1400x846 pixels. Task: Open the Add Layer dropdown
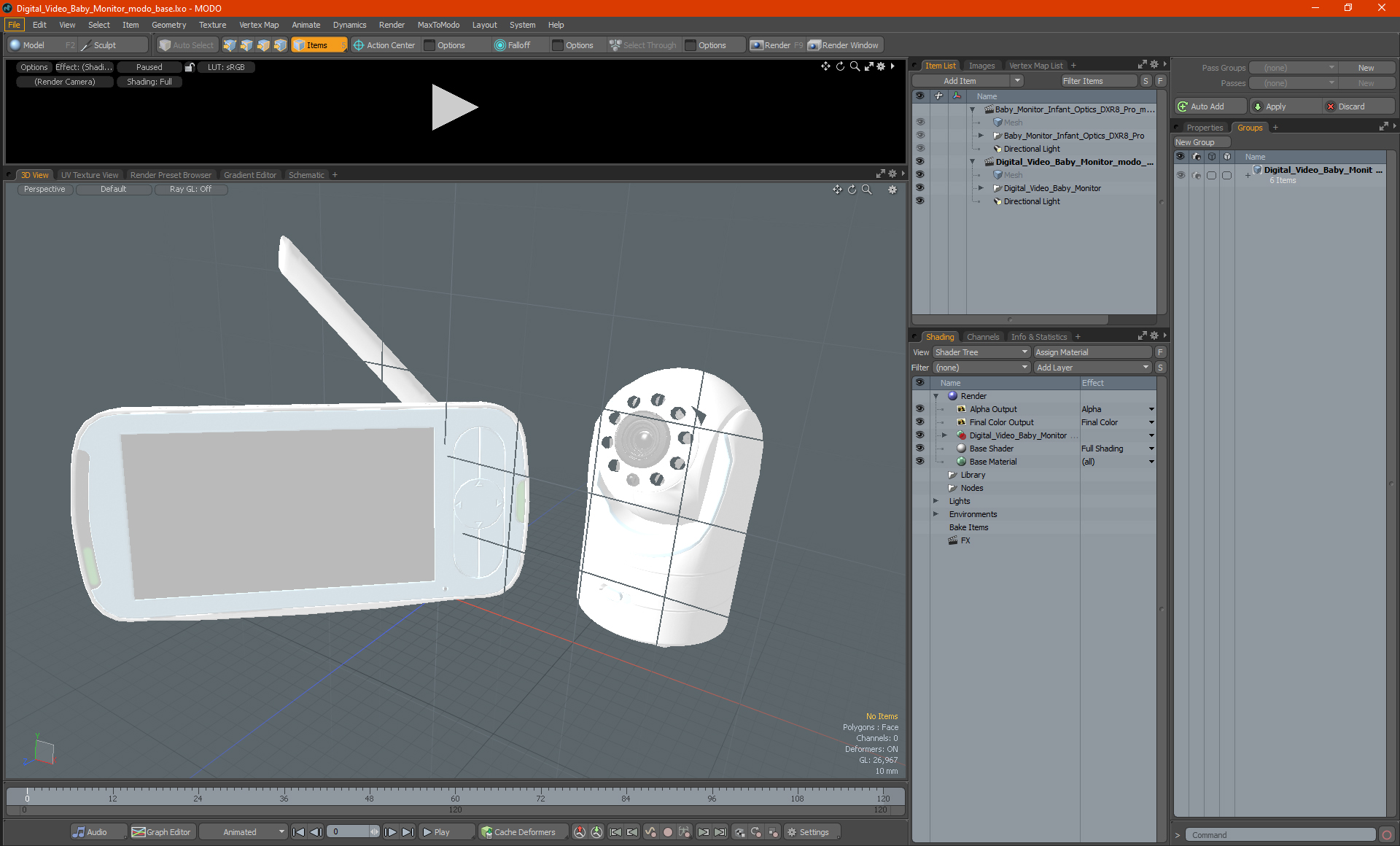[x=1092, y=368]
